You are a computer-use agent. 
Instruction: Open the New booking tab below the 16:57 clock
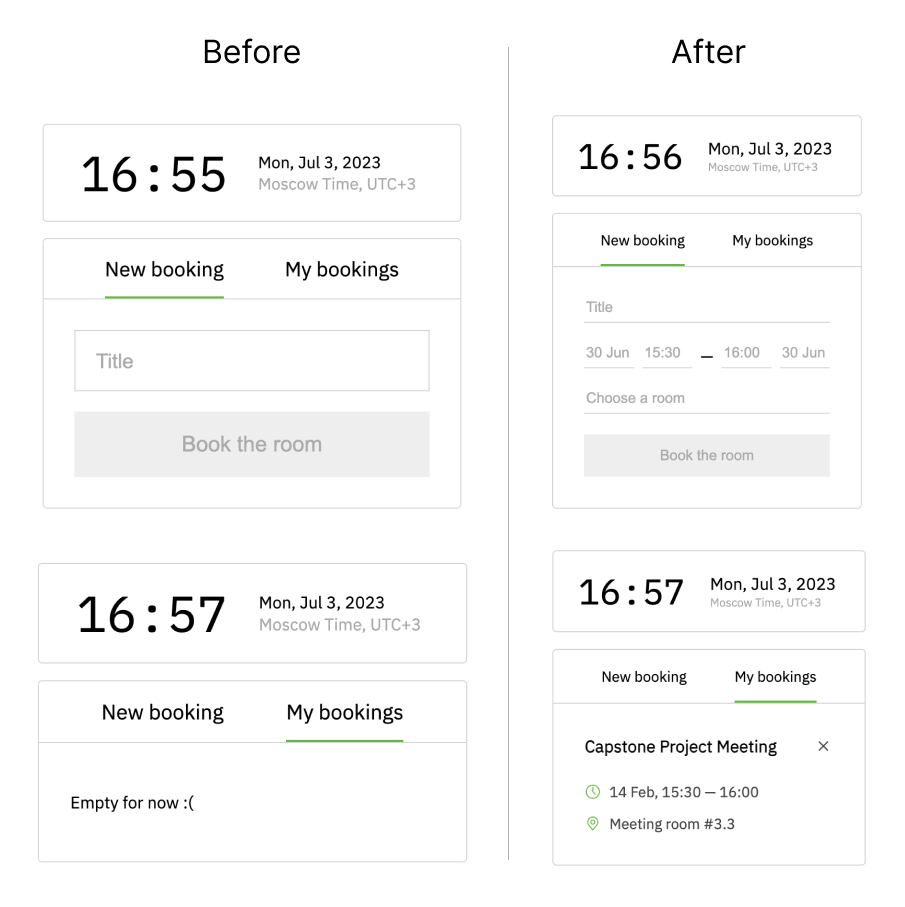point(162,711)
